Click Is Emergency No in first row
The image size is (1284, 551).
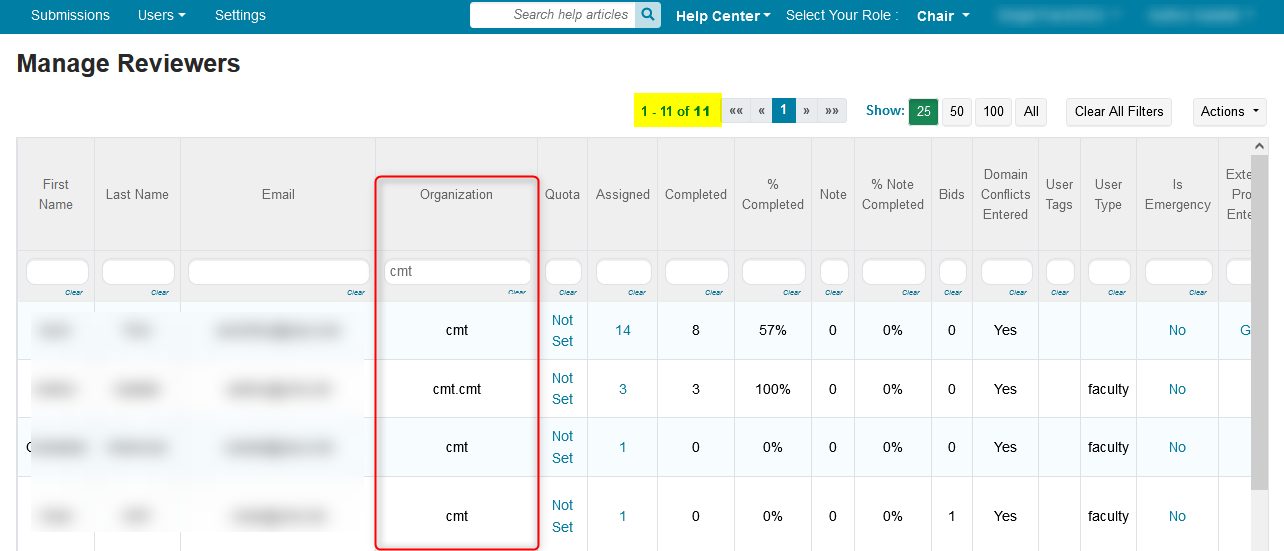point(1177,330)
